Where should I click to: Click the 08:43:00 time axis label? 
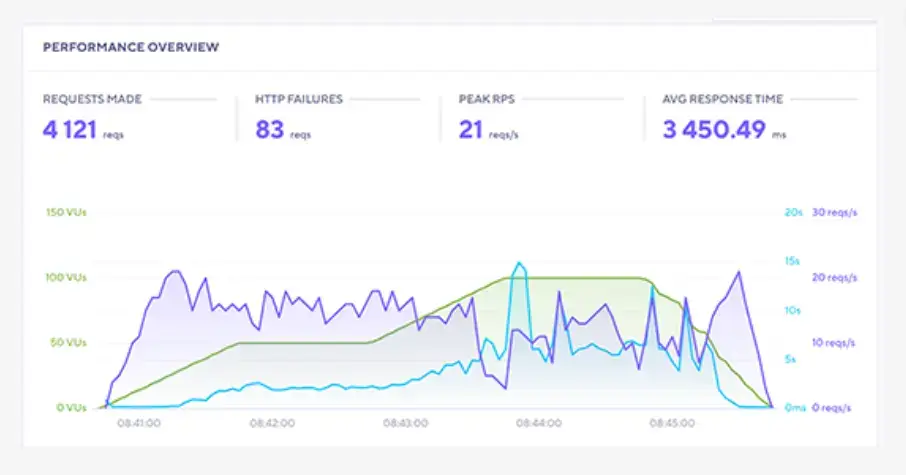405,424
